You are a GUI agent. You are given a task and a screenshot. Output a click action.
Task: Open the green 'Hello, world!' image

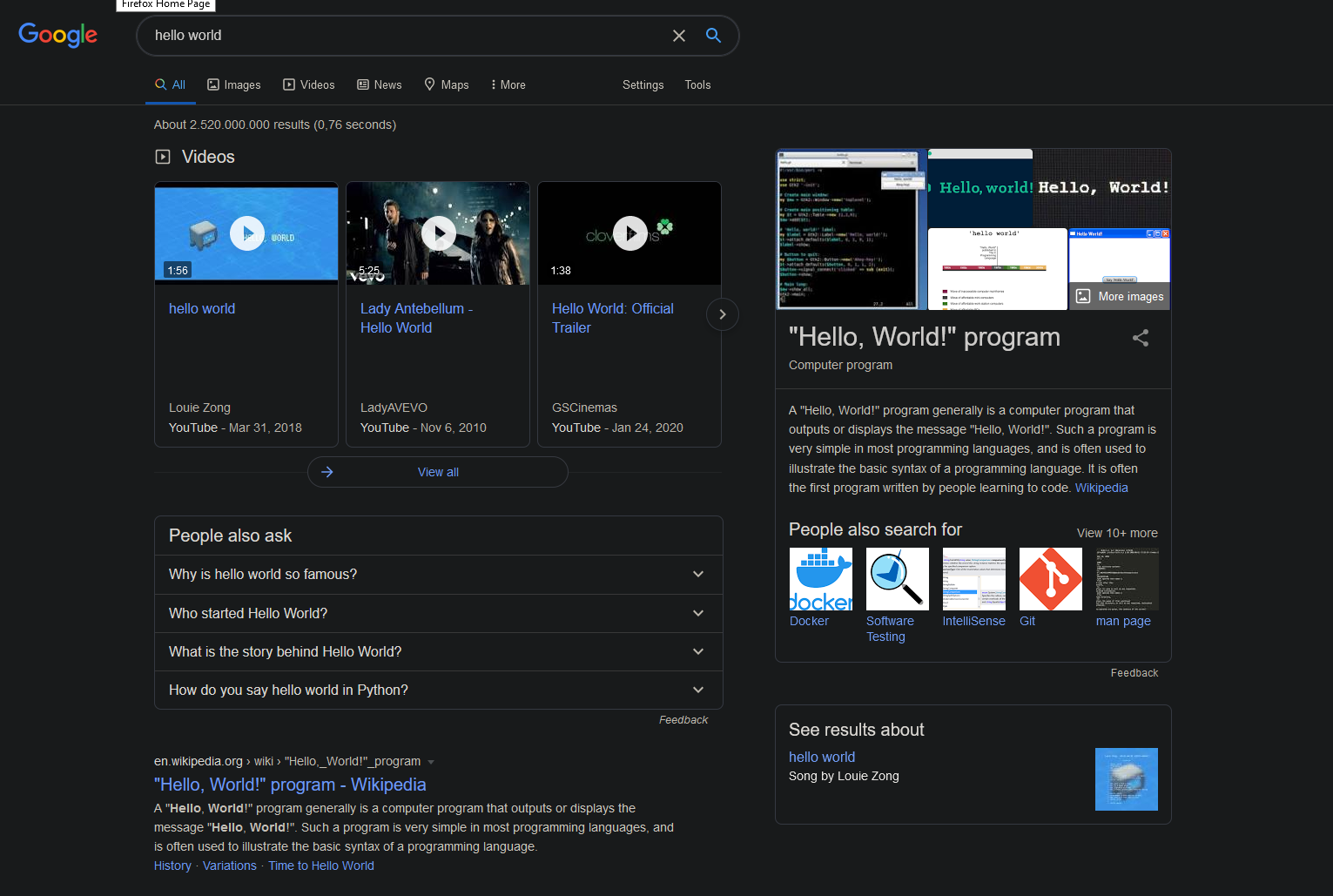tap(980, 187)
